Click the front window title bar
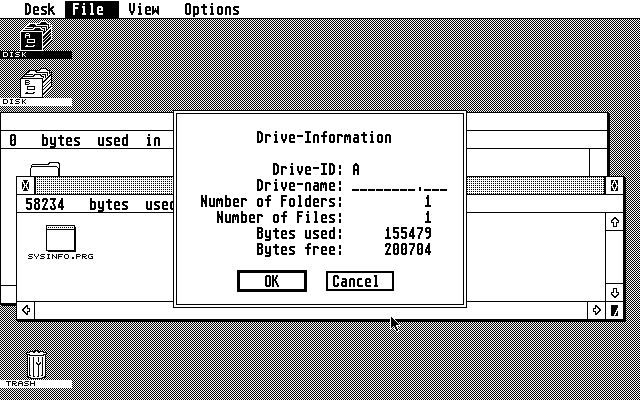The image size is (640, 400). tap(536, 186)
